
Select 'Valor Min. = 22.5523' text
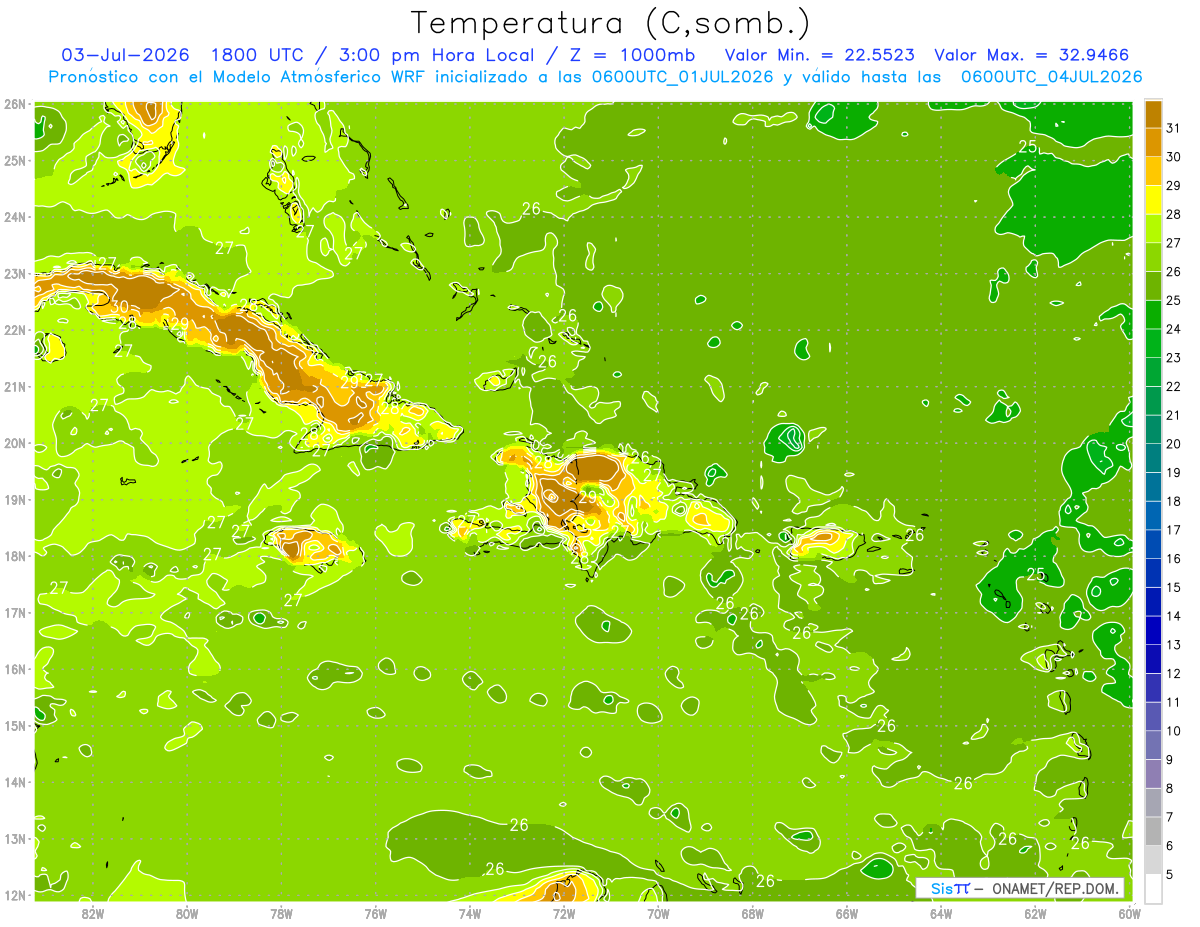819,55
